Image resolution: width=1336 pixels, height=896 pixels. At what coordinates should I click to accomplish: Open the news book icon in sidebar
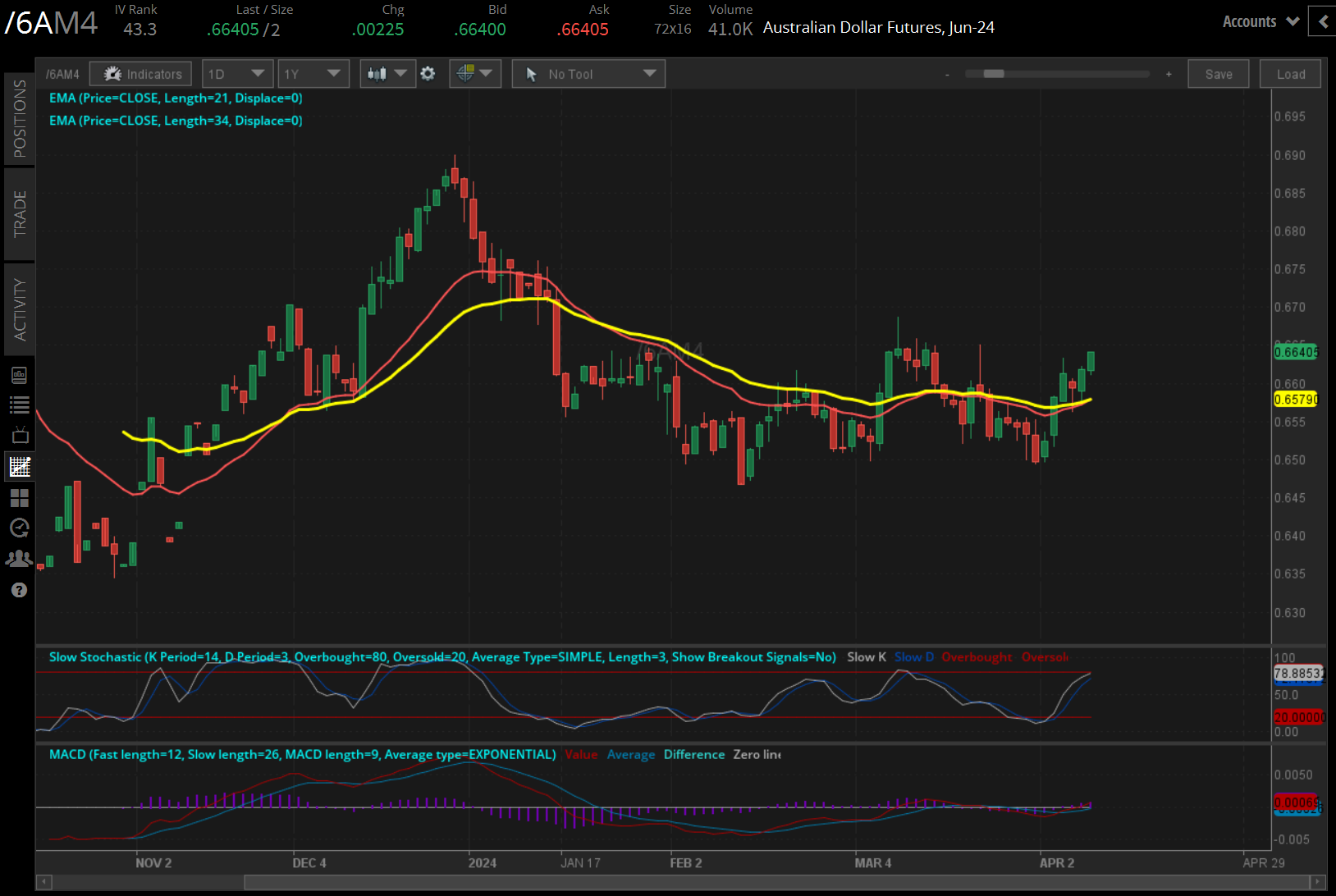pyautogui.click(x=20, y=375)
